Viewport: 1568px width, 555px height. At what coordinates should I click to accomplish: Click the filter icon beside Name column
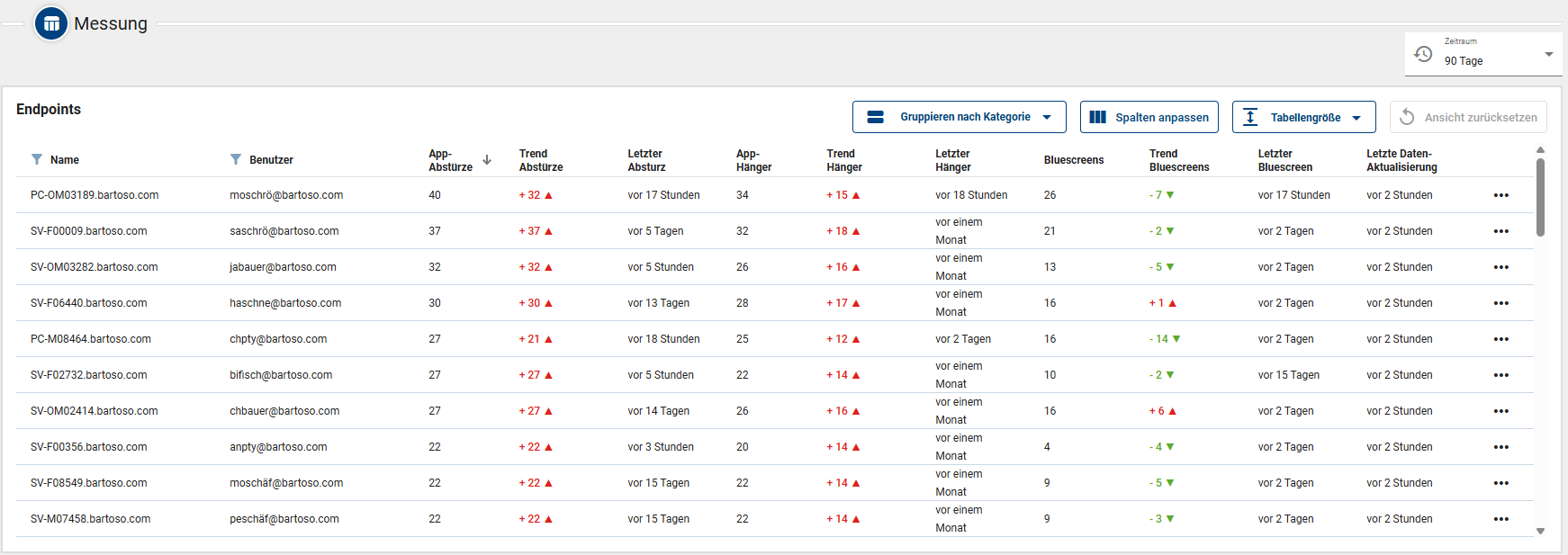(37, 159)
